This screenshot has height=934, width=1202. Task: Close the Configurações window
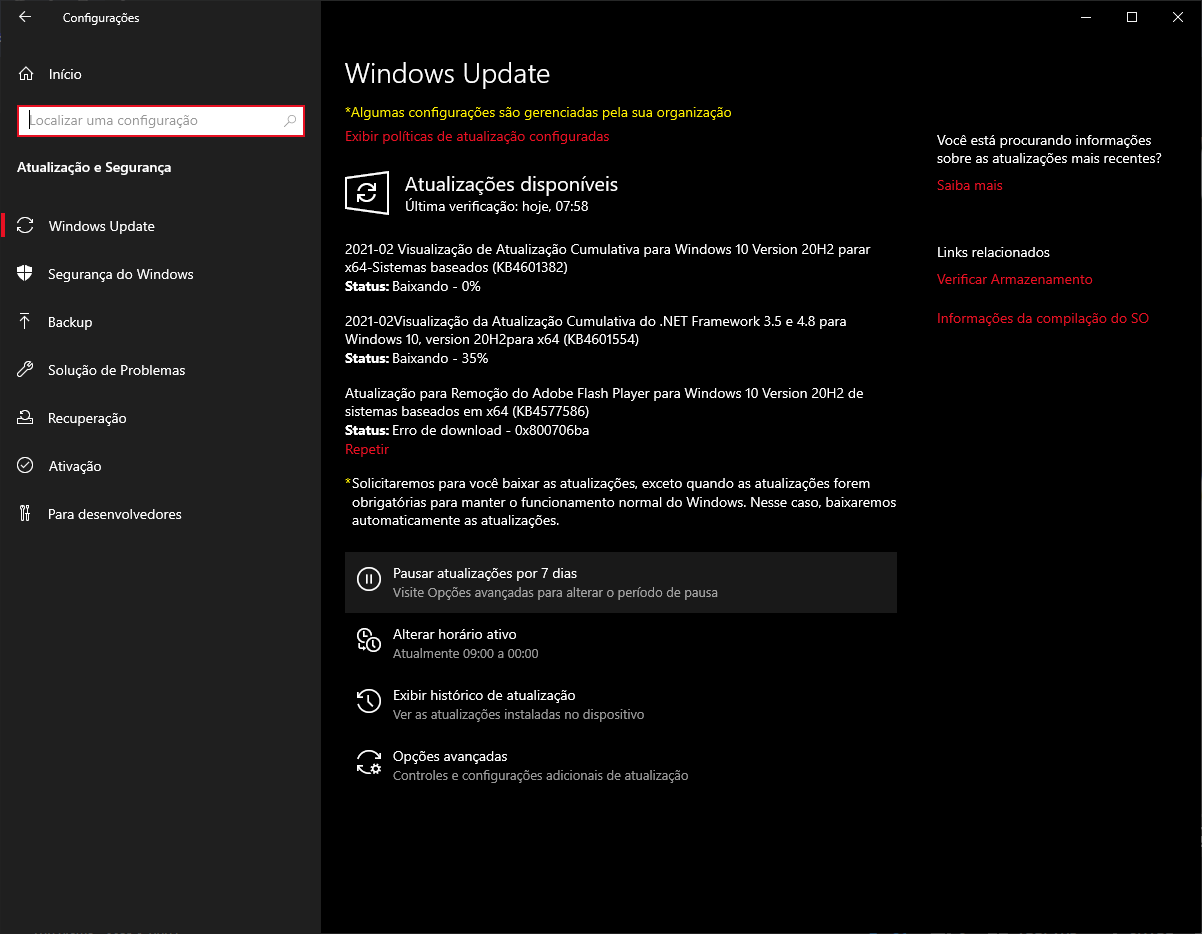click(1178, 17)
